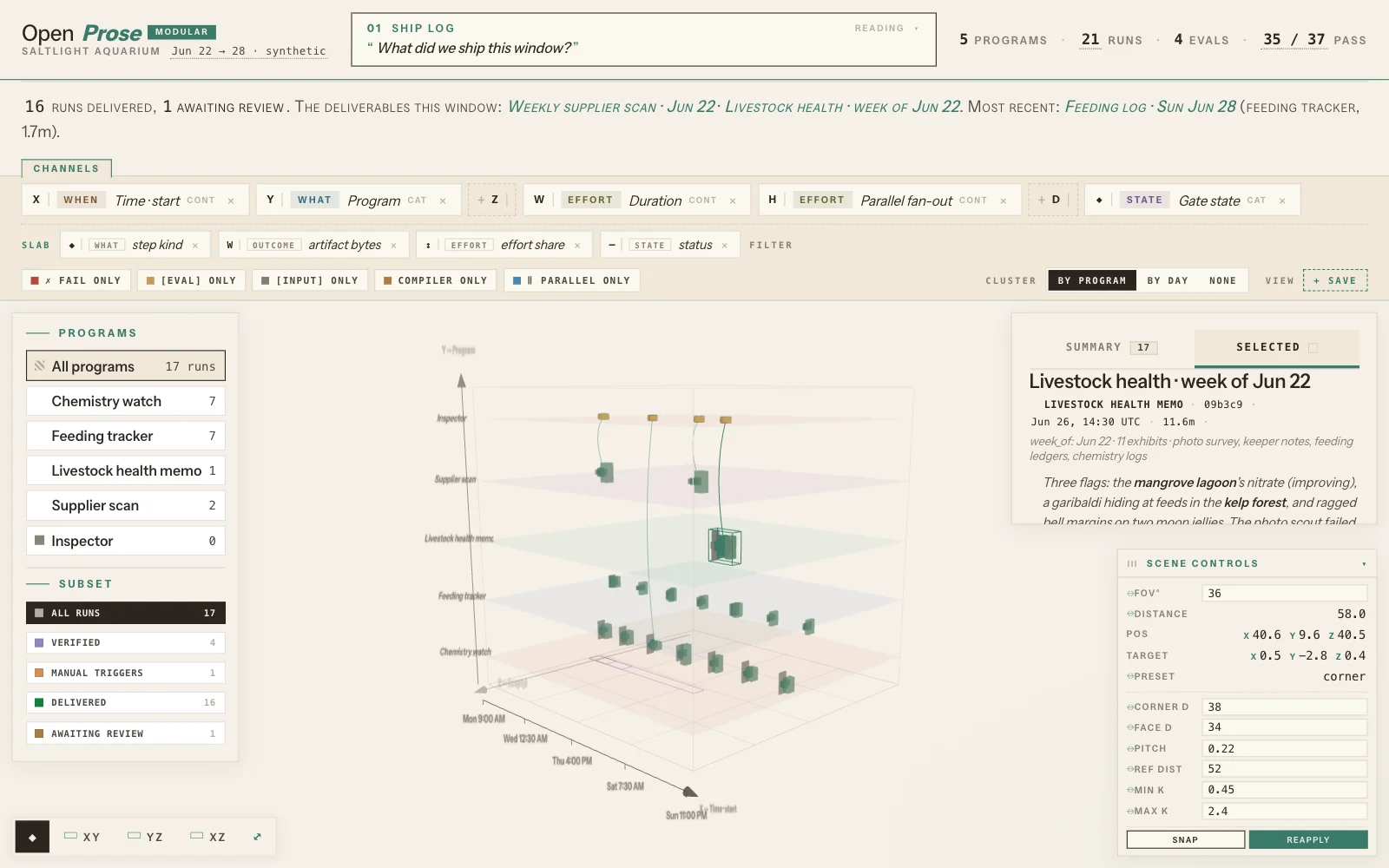Open the Channels tab

(x=67, y=168)
